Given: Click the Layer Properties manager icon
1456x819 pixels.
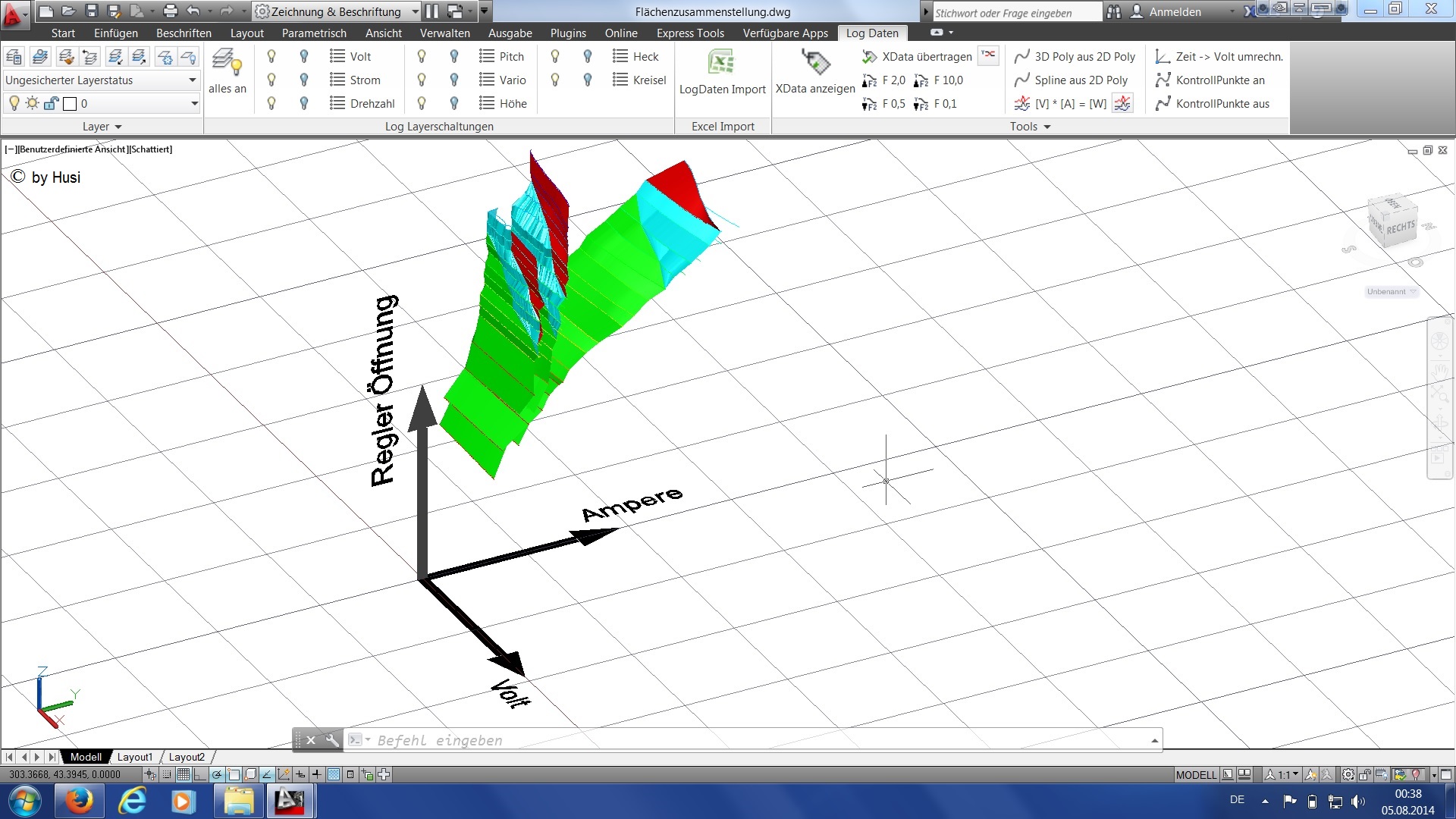Looking at the screenshot, I should click(x=14, y=56).
